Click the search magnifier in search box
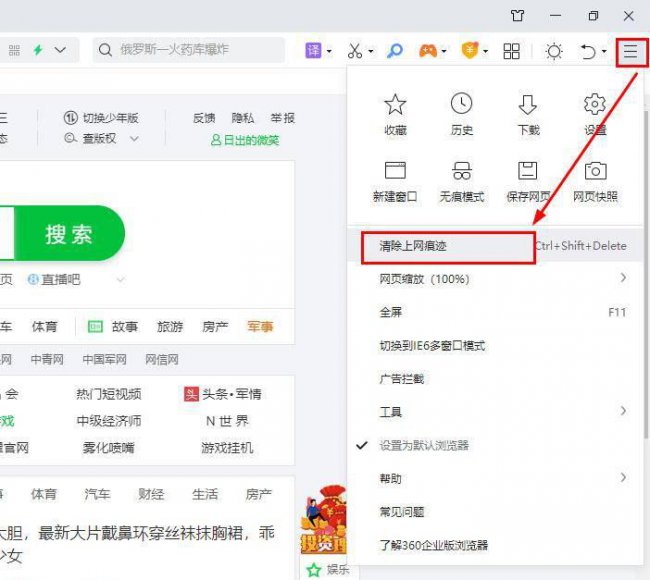The width and height of the screenshot is (650, 580). (105, 50)
